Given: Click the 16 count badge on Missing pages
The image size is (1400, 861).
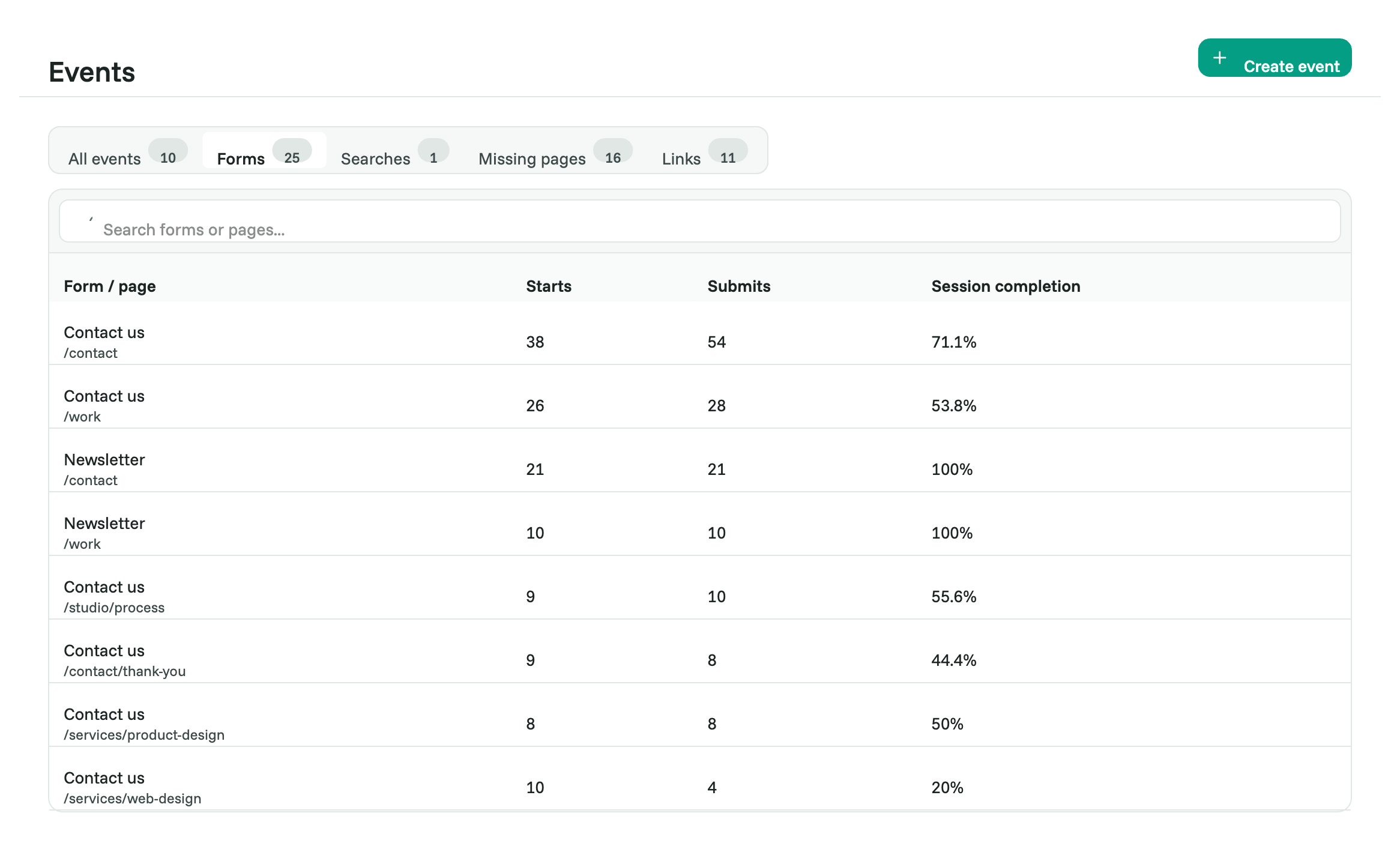Looking at the screenshot, I should (x=613, y=151).
